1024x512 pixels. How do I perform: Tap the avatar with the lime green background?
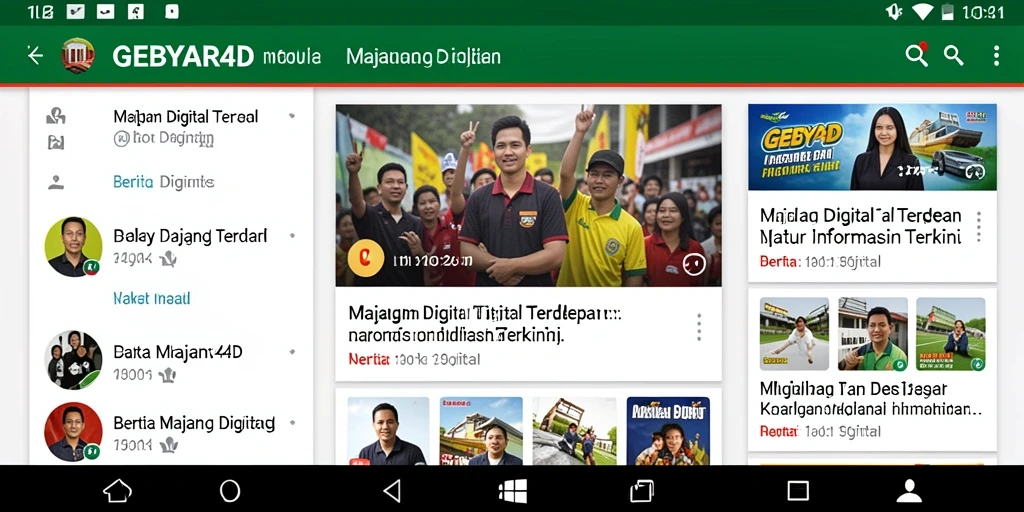pyautogui.click(x=73, y=247)
